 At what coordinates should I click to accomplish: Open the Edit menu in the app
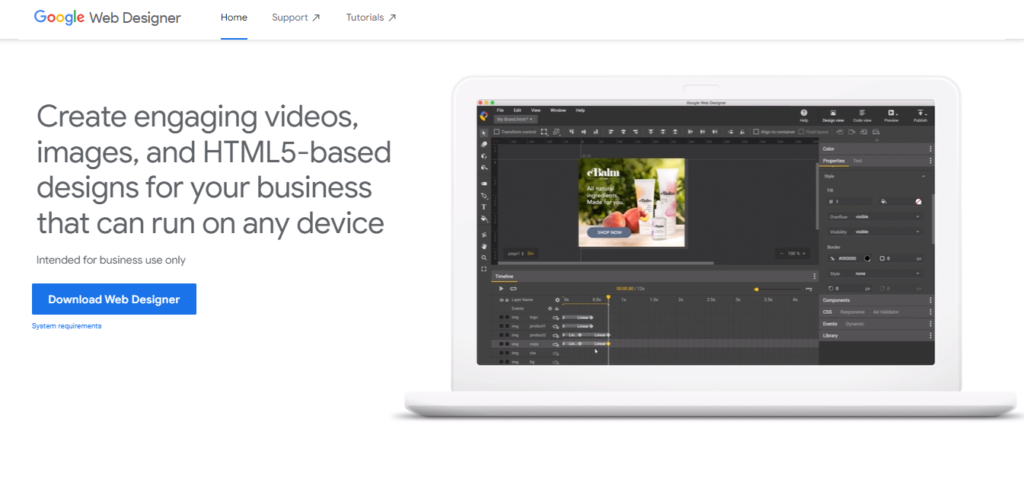click(517, 110)
